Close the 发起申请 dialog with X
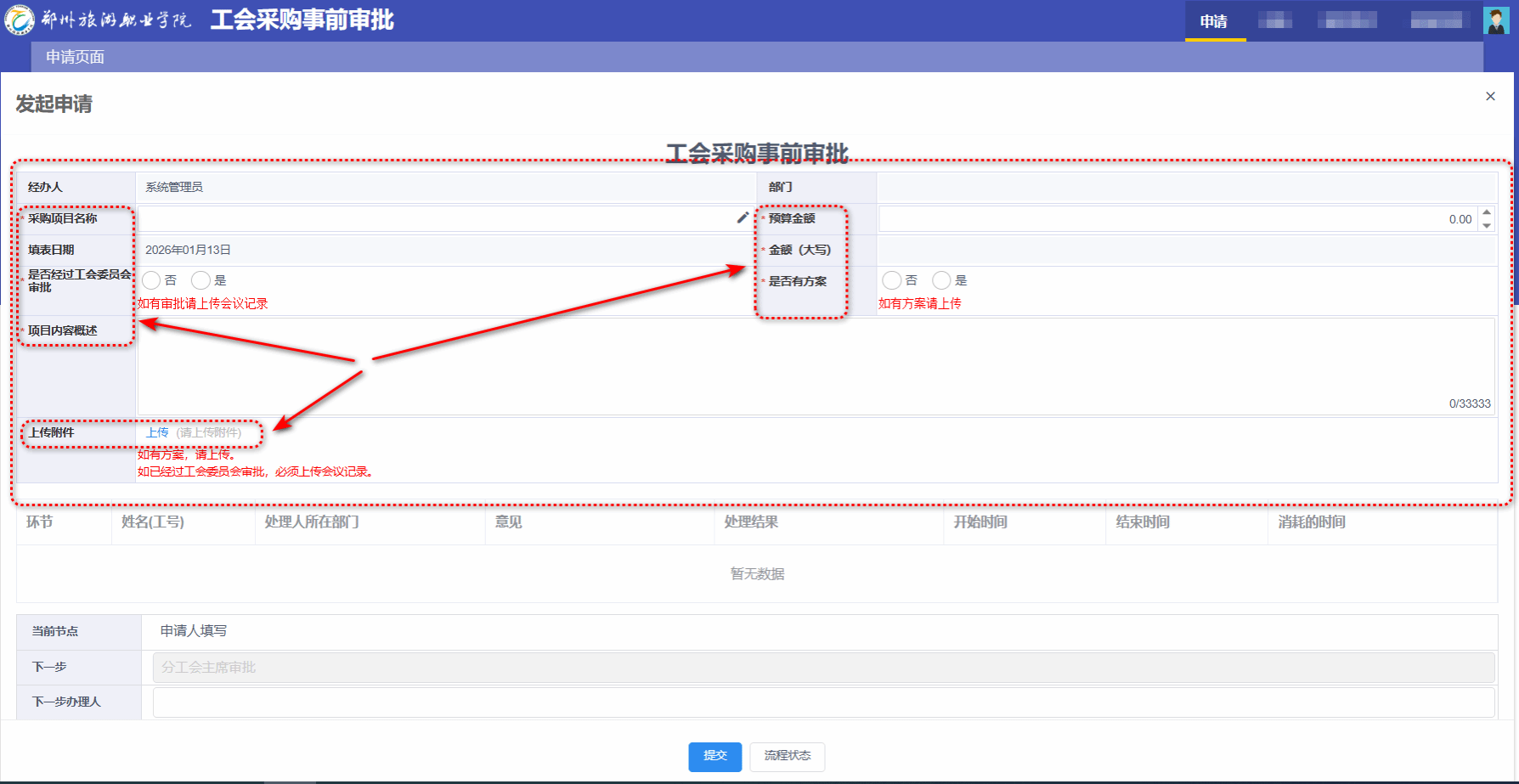Image resolution: width=1519 pixels, height=784 pixels. tap(1490, 97)
